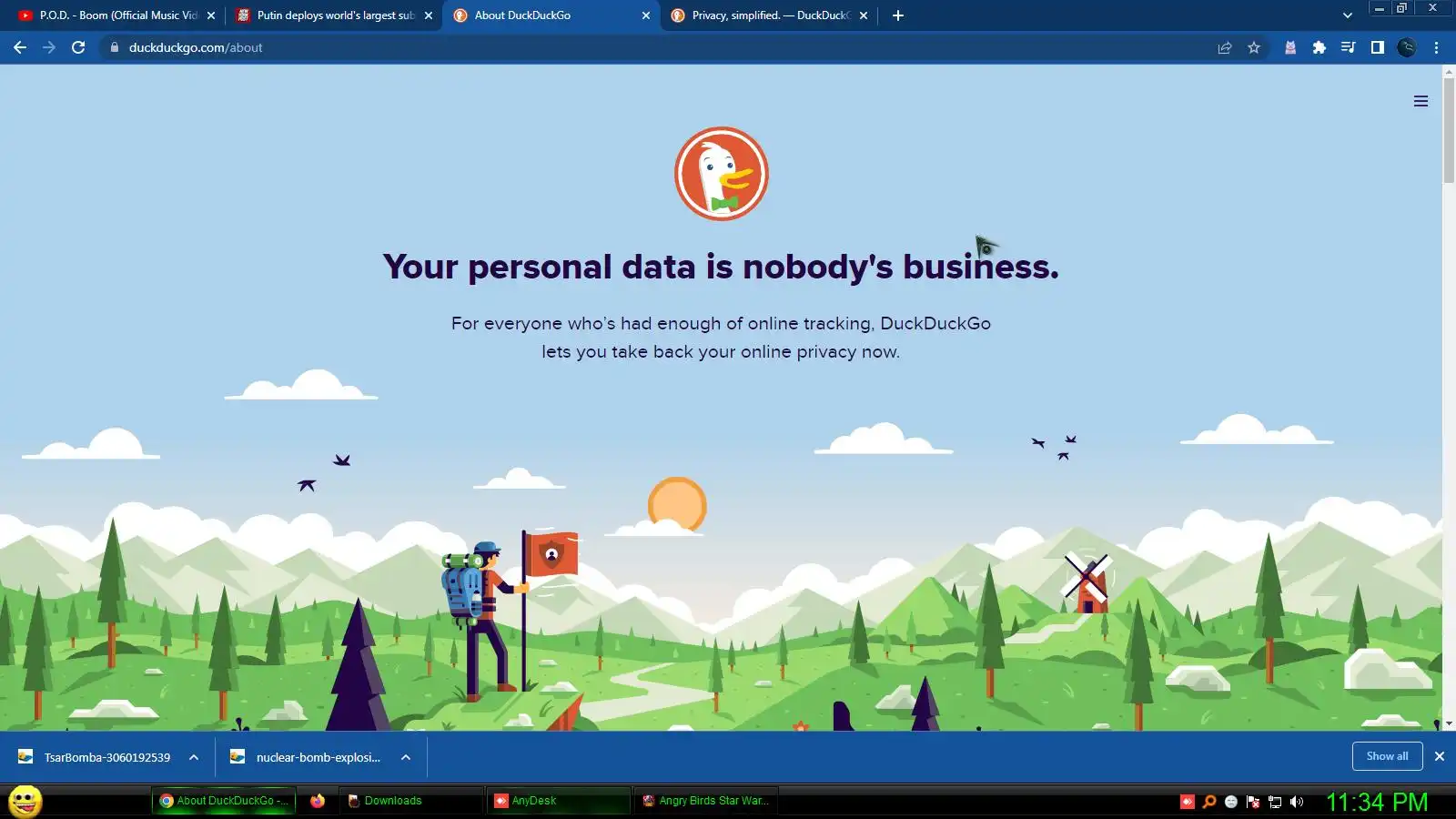1456x819 pixels.
Task: Switch to the Putin deploys submarine tab
Action: (335, 15)
